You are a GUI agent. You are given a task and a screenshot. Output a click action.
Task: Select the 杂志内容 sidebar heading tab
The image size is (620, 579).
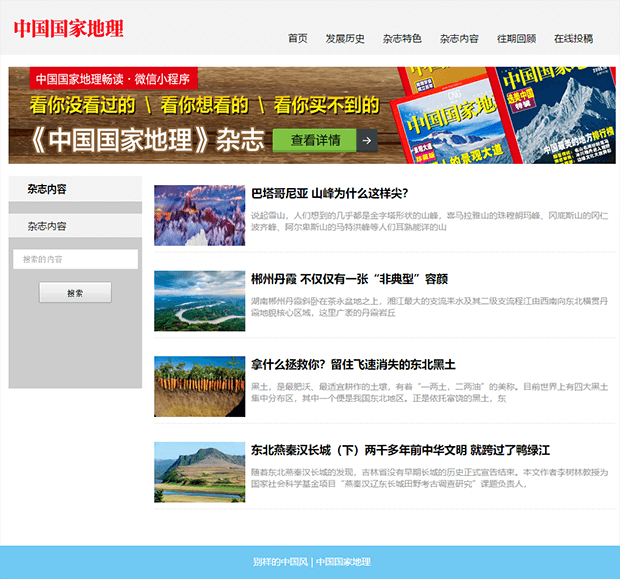click(47, 189)
